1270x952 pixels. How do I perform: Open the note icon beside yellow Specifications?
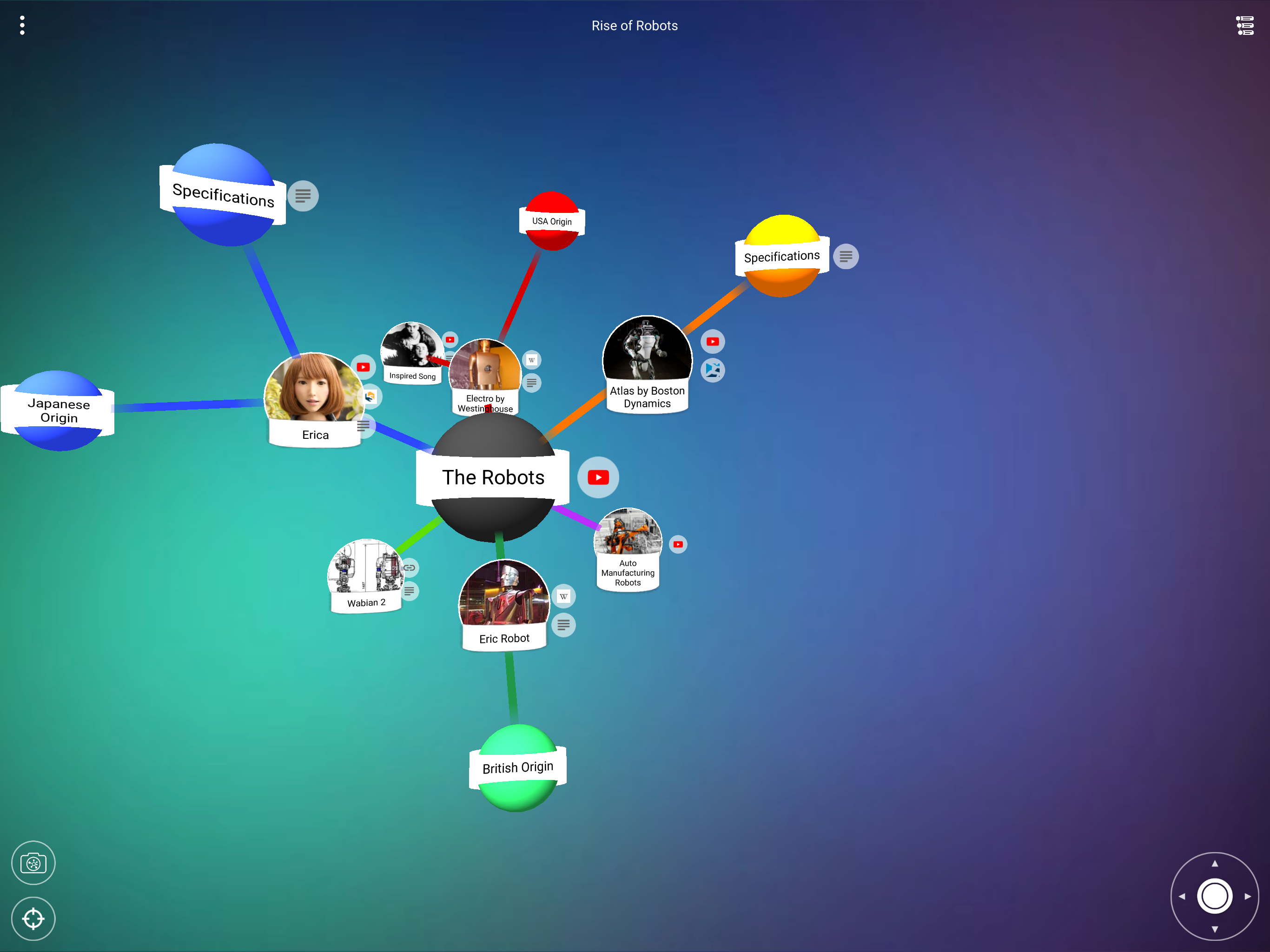(845, 256)
